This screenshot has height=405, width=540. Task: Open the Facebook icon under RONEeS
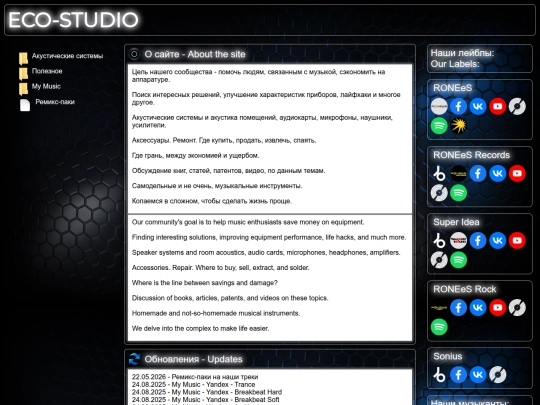coord(458,106)
